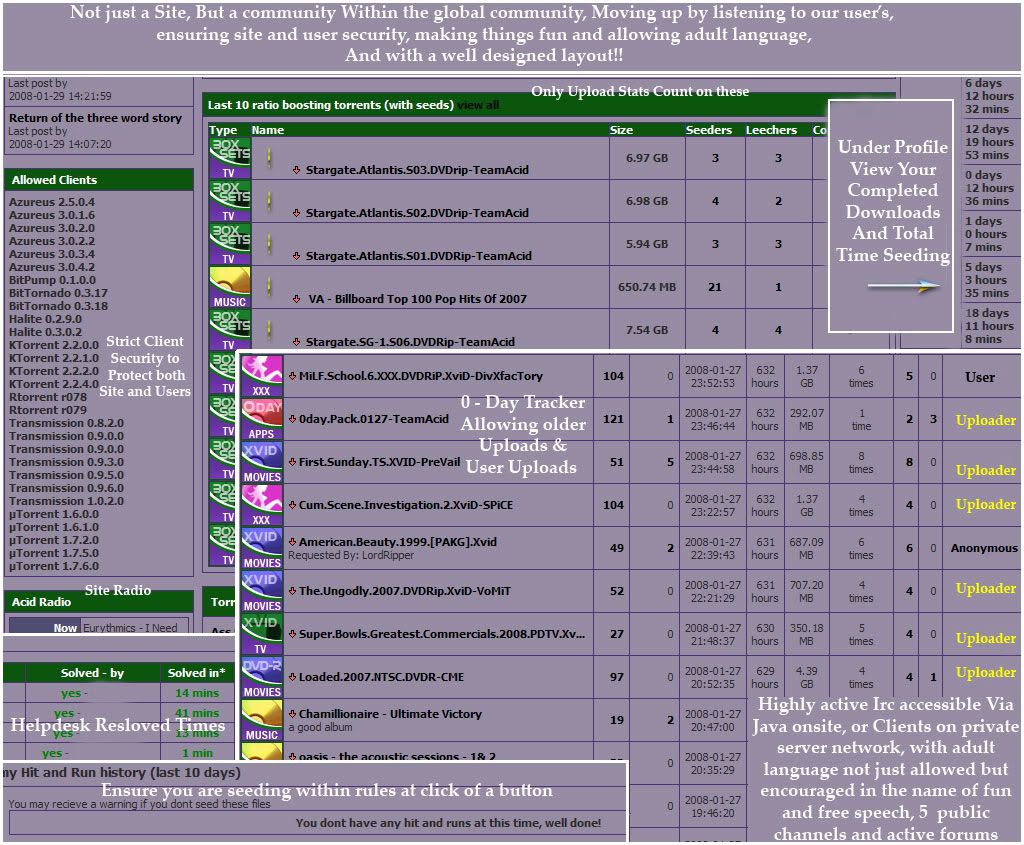The height and width of the screenshot is (845, 1024).
Task: Sort torrents by the Type column header
Action: click(x=223, y=131)
